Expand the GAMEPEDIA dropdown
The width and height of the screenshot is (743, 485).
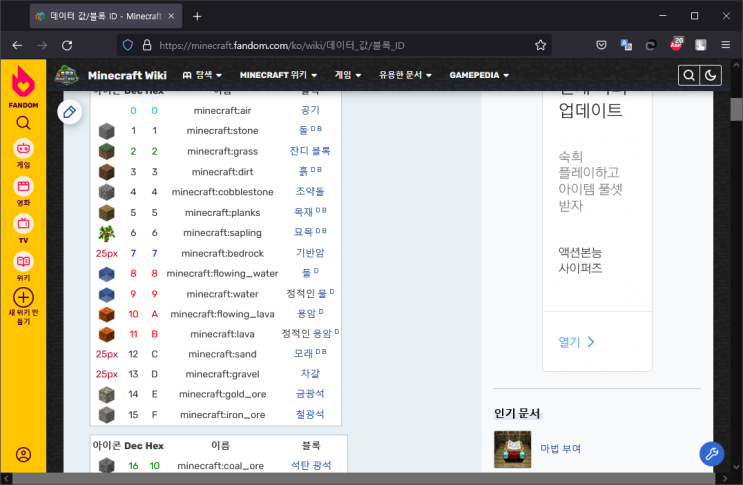(479, 75)
